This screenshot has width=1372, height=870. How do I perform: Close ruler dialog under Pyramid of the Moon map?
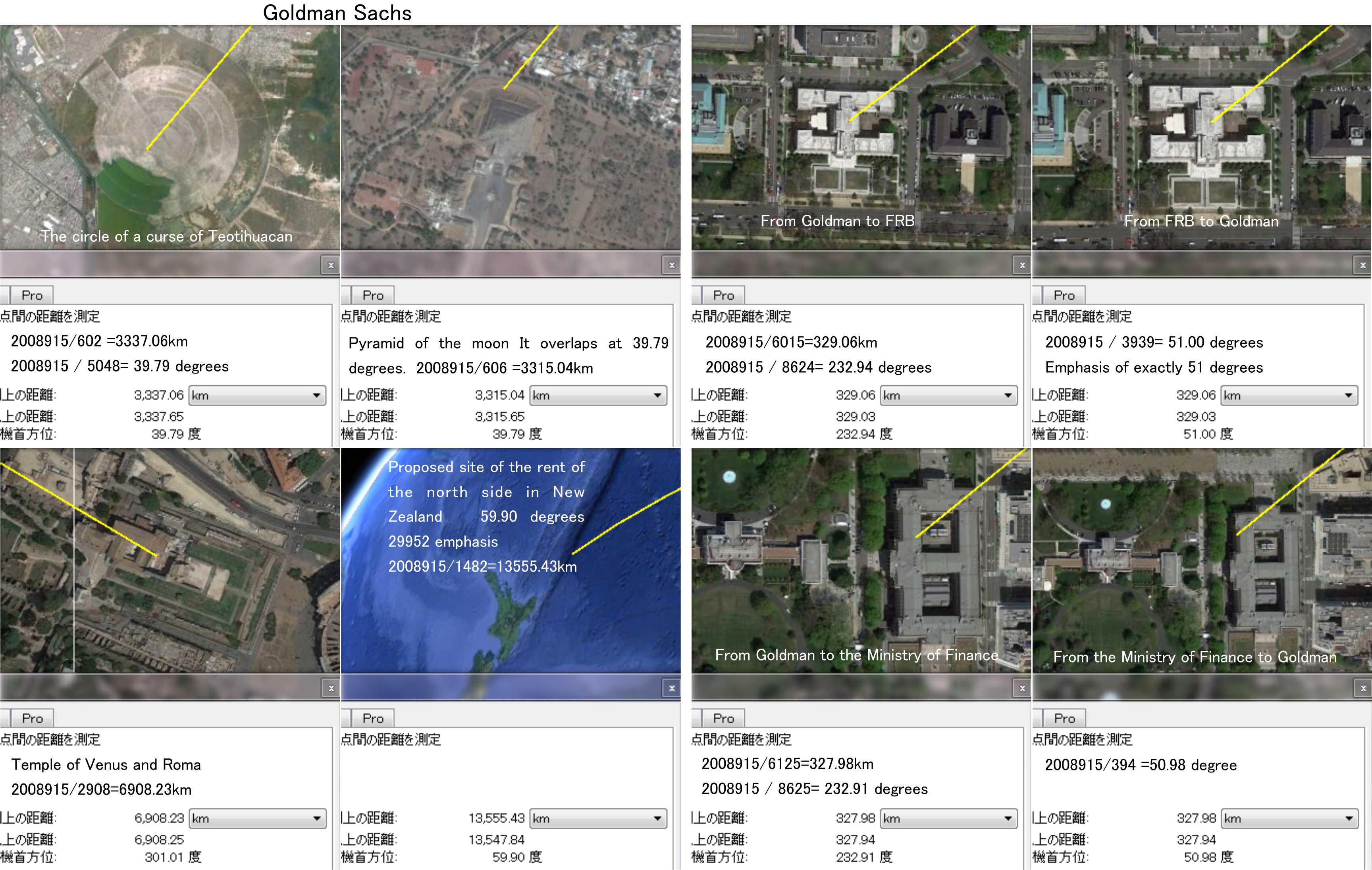click(672, 265)
